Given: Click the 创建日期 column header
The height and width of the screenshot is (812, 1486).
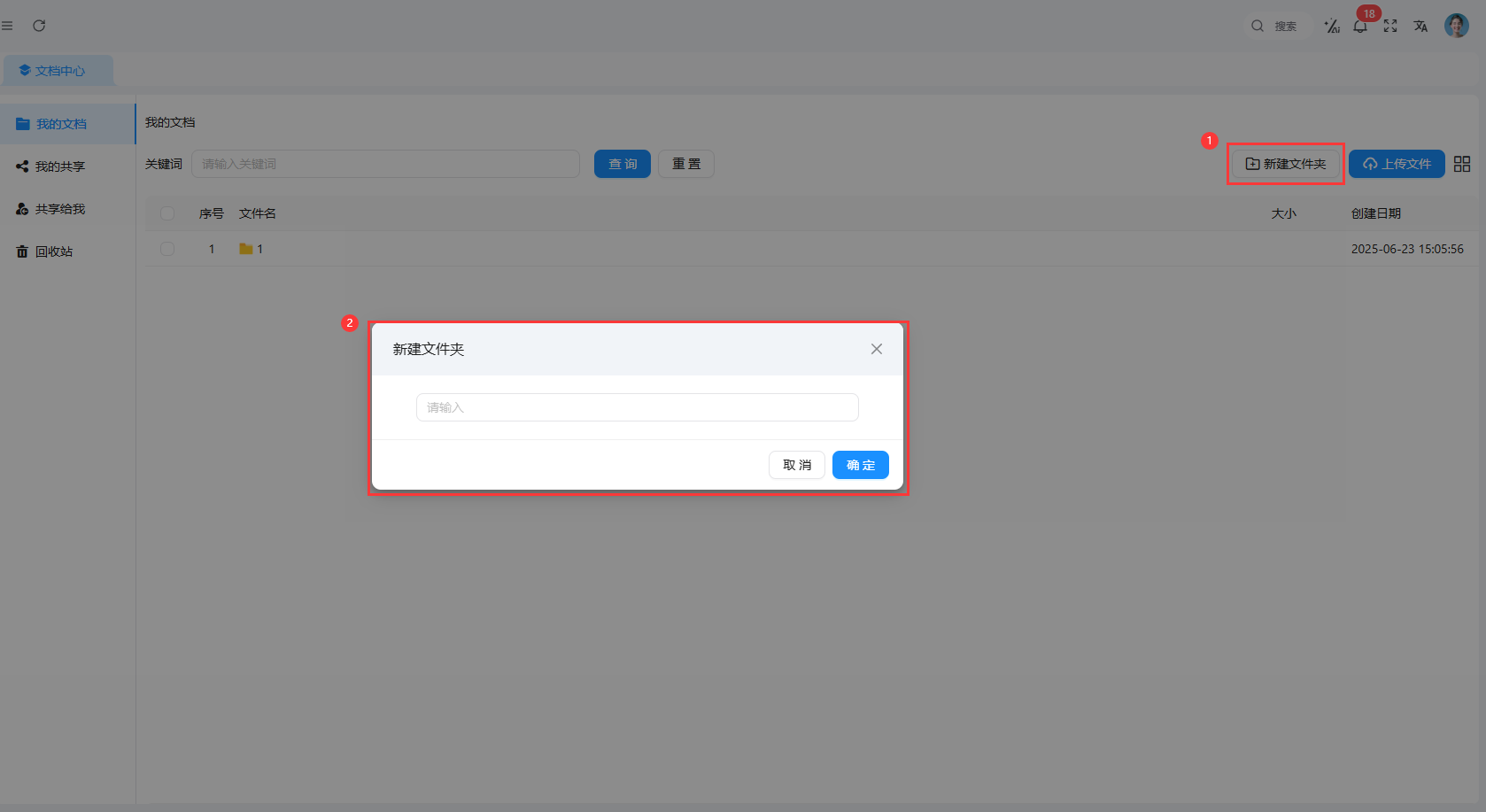Looking at the screenshot, I should point(1376,213).
